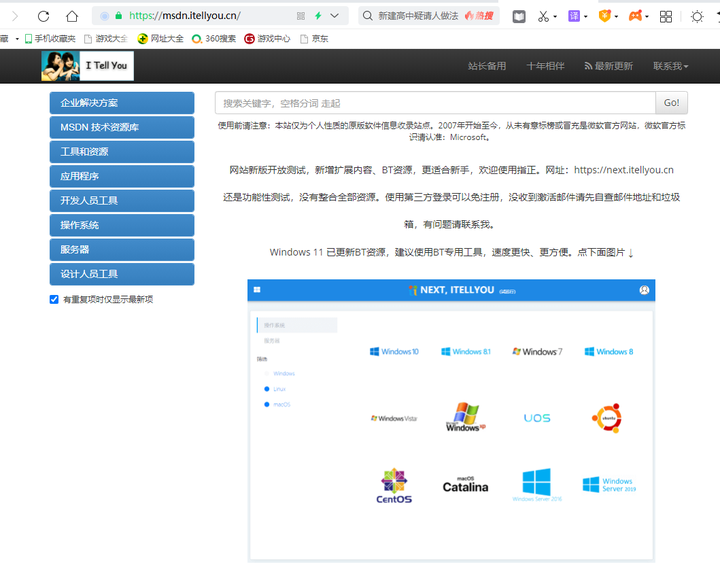Click the scissors screenshot tool icon

point(543,17)
